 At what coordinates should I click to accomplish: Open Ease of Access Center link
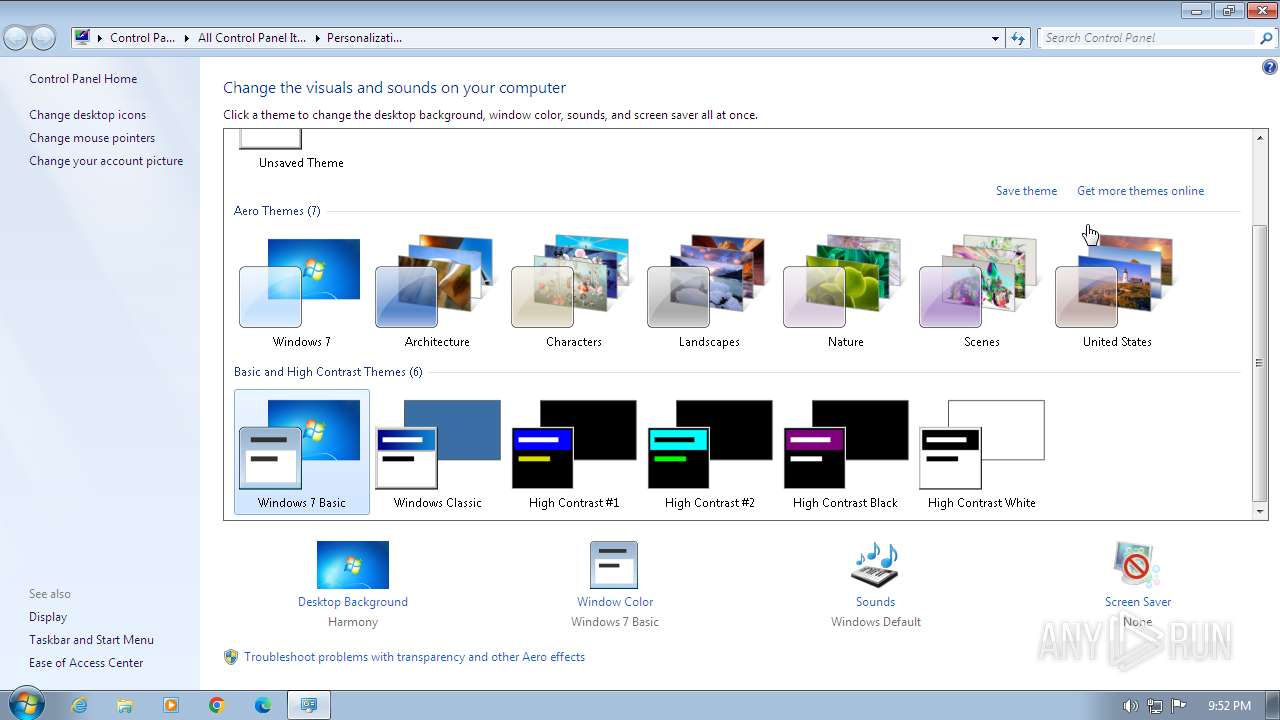pos(86,663)
